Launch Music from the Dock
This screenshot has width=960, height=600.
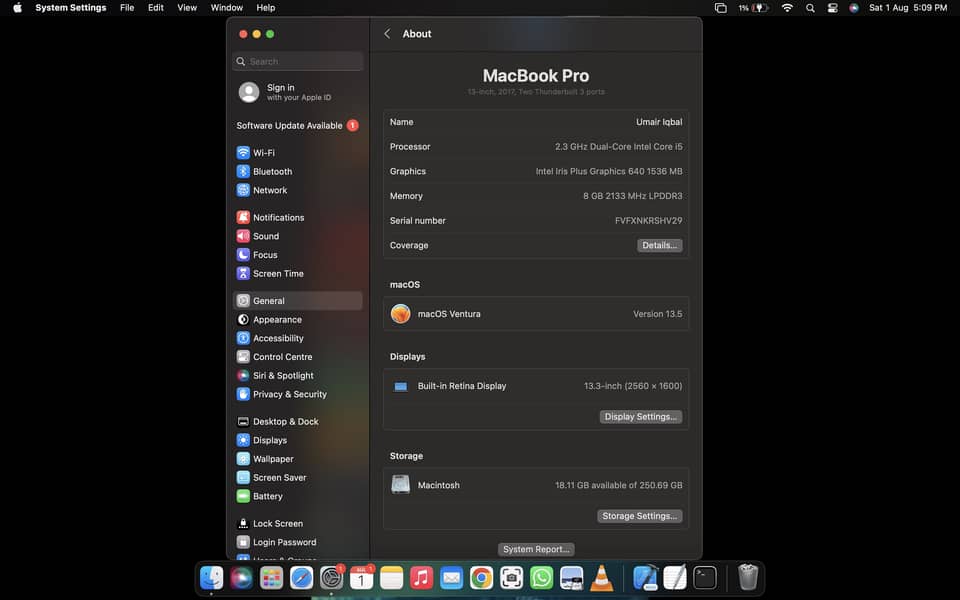pyautogui.click(x=421, y=577)
